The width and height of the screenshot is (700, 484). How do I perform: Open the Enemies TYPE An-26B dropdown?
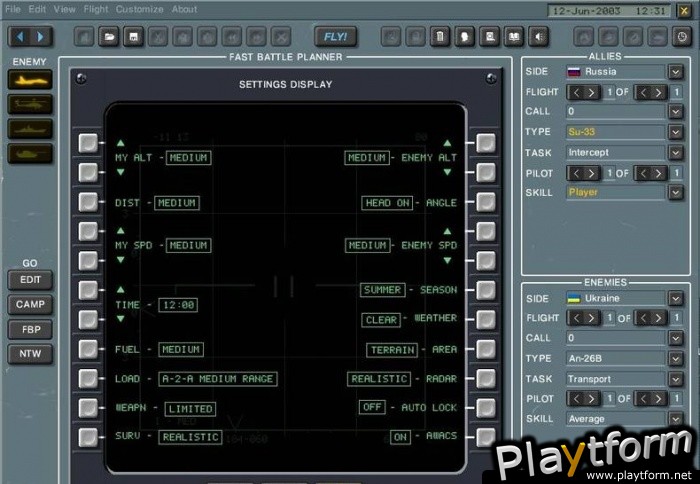675,359
